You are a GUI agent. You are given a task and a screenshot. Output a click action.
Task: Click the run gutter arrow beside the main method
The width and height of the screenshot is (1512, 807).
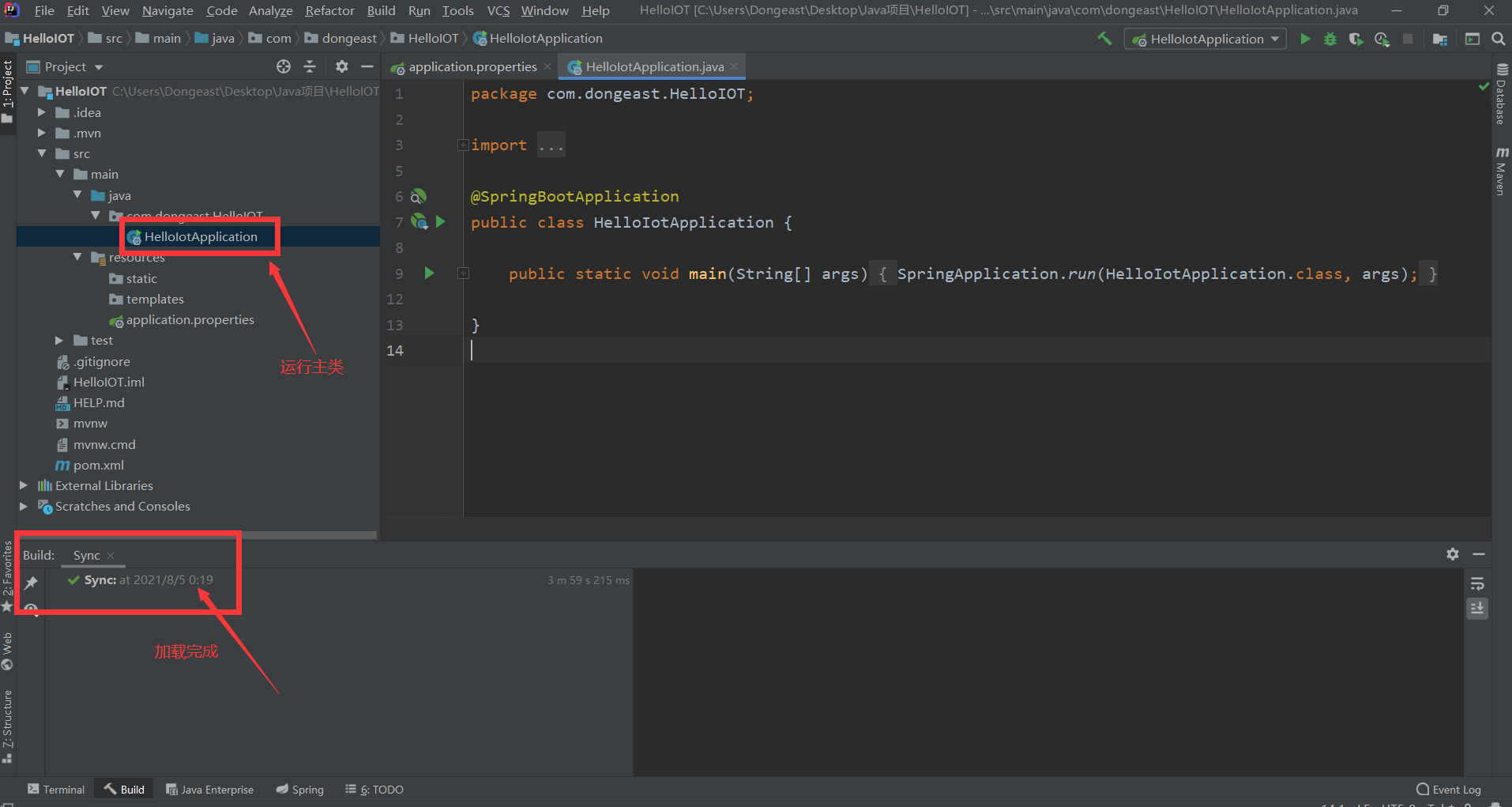pos(429,273)
